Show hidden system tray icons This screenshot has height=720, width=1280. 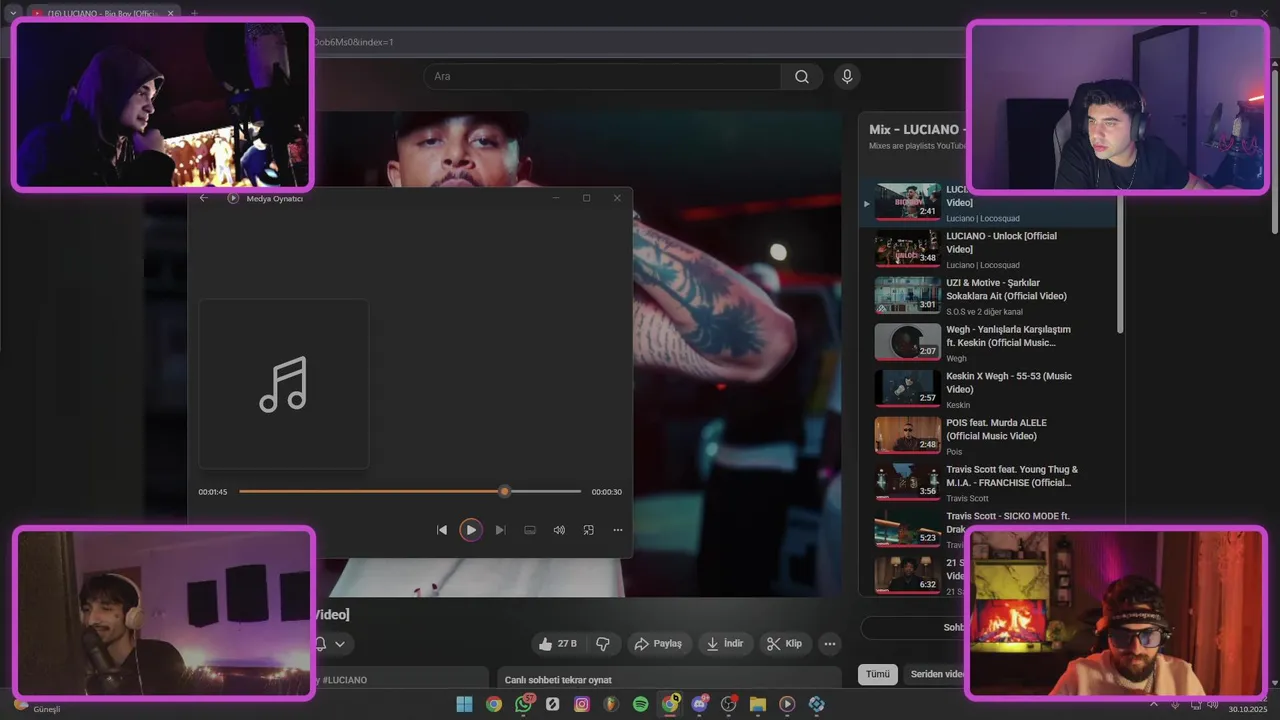(x=1156, y=704)
